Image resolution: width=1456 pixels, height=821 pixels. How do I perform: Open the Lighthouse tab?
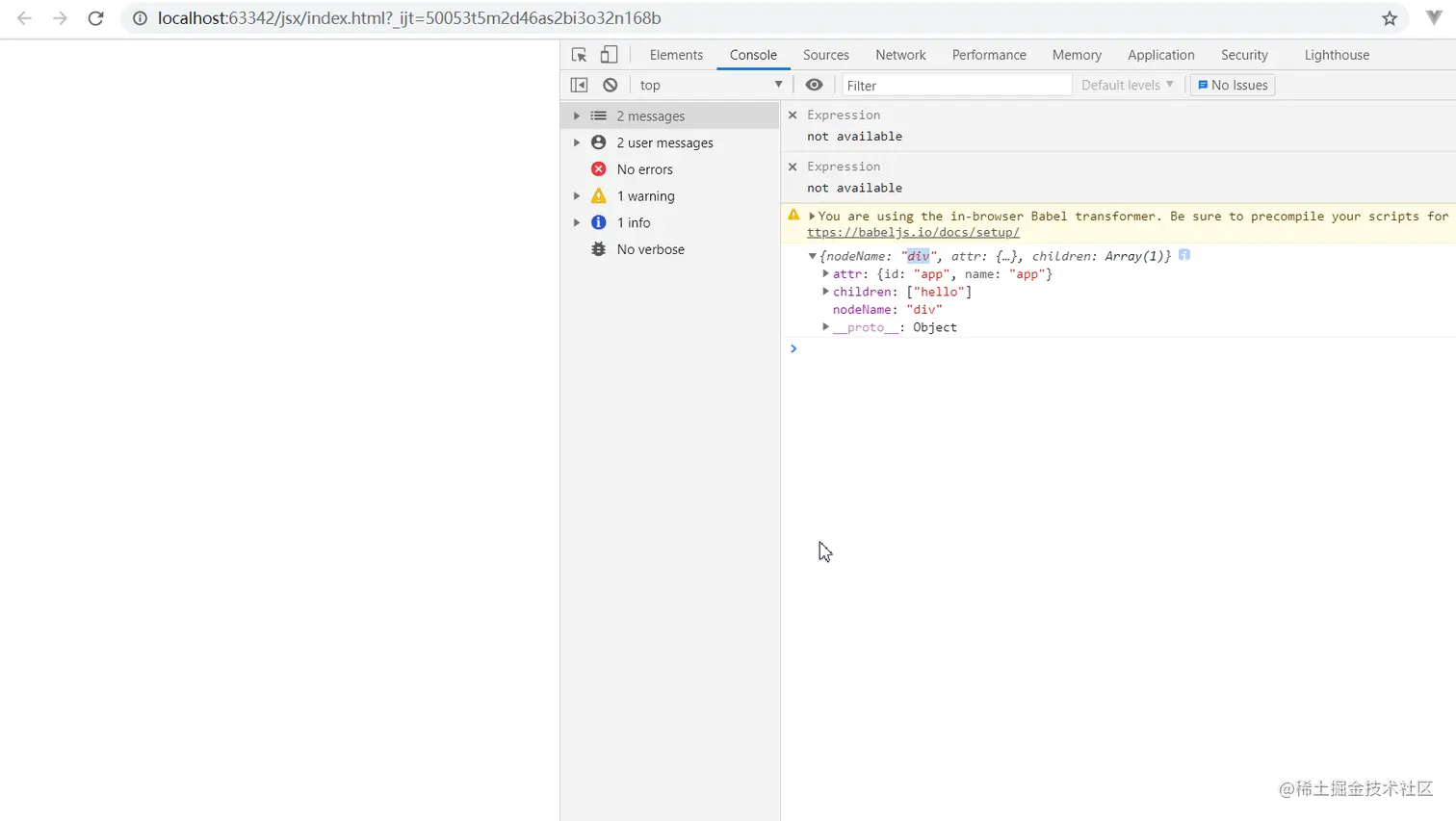1337,55
